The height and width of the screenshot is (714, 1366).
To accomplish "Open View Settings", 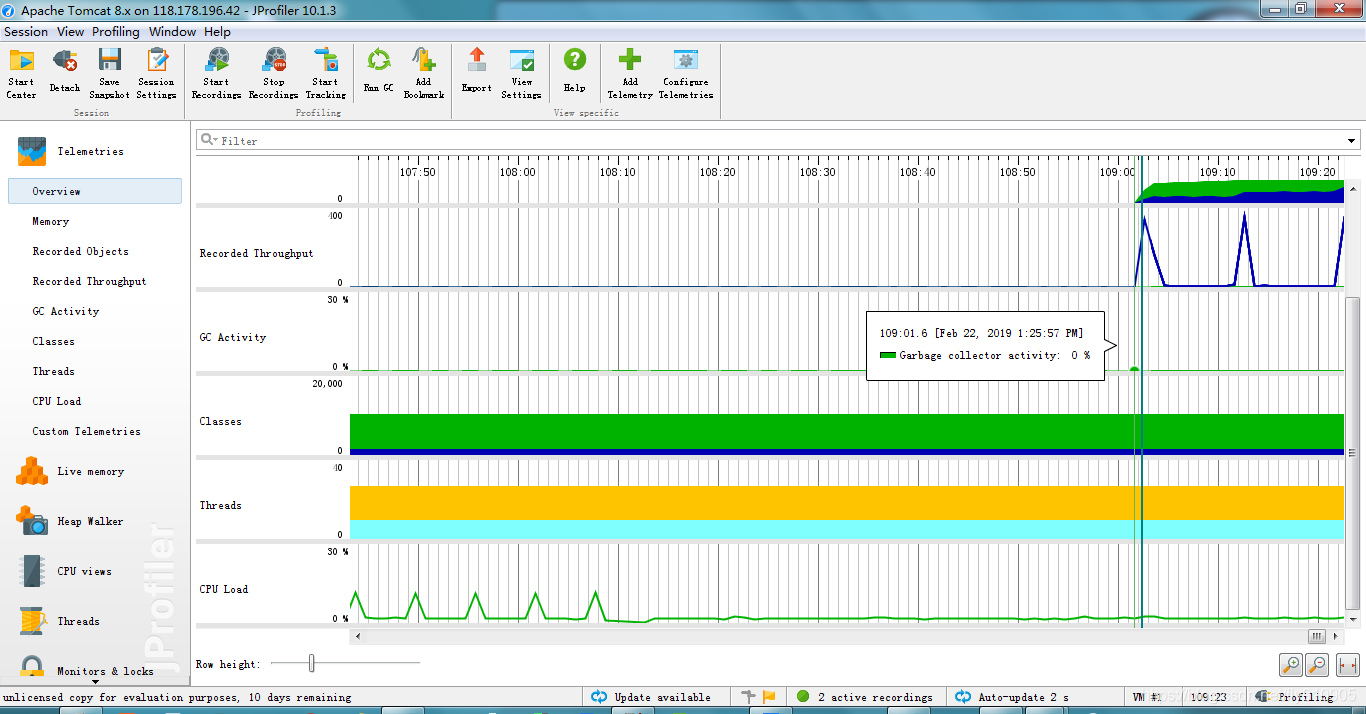I will 521,73.
